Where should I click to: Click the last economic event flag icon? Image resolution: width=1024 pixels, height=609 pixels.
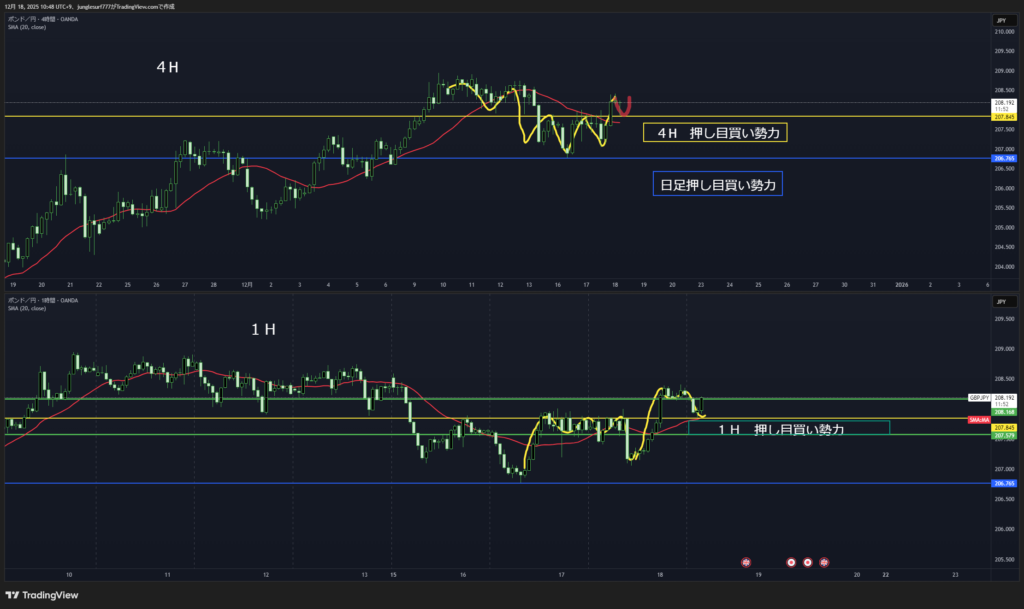[x=824, y=562]
